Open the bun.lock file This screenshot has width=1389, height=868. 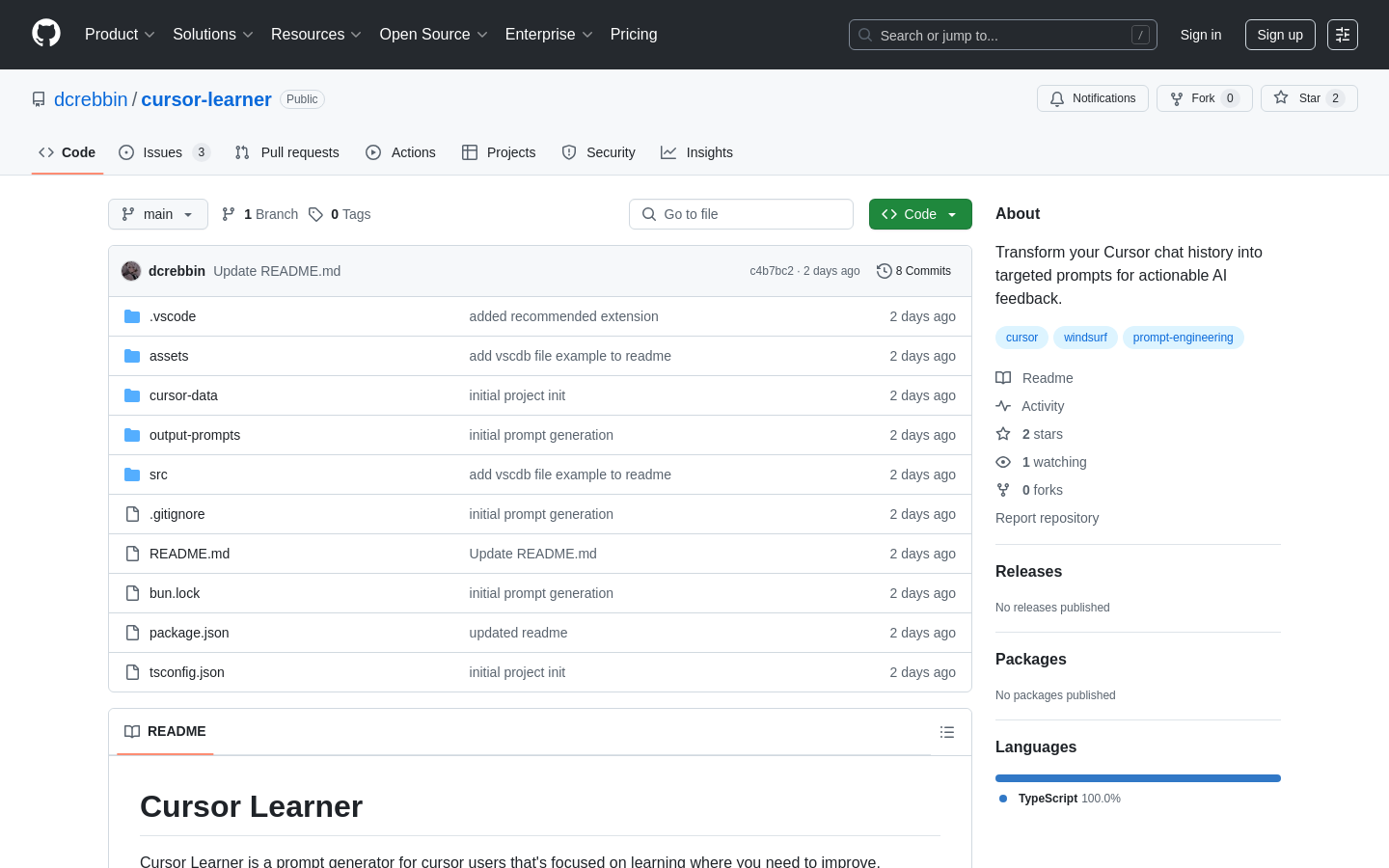(x=175, y=593)
